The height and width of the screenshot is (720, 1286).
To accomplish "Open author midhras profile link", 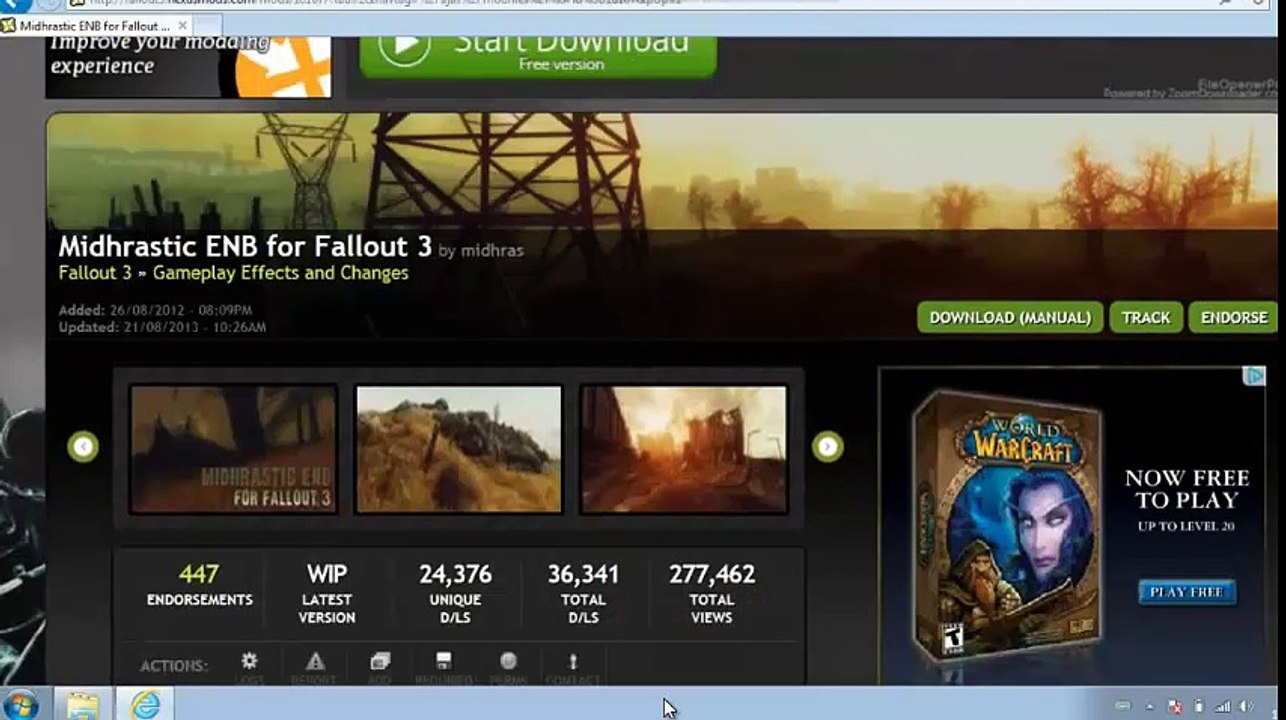I will pyautogui.click(x=492, y=250).
